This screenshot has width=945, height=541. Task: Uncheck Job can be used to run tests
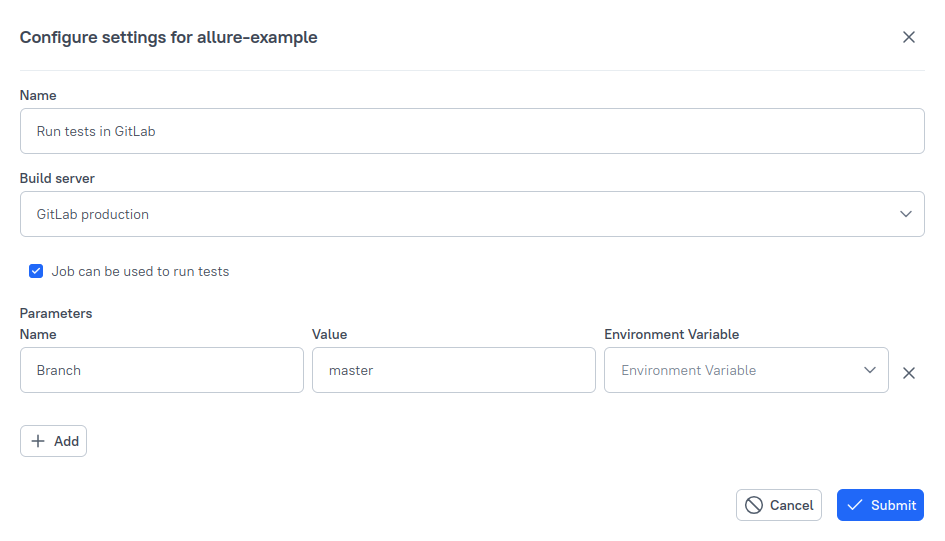click(36, 271)
